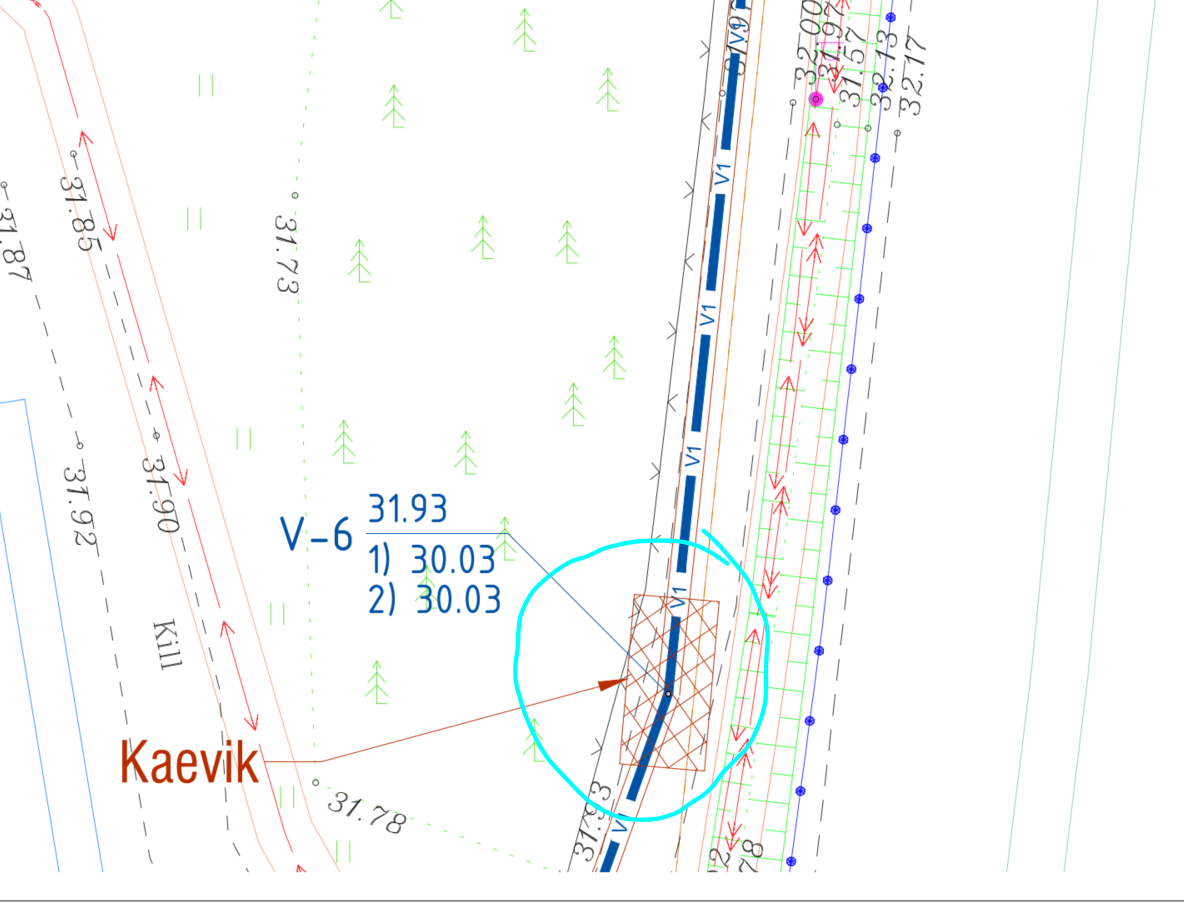Select the V-6 well label

316,536
